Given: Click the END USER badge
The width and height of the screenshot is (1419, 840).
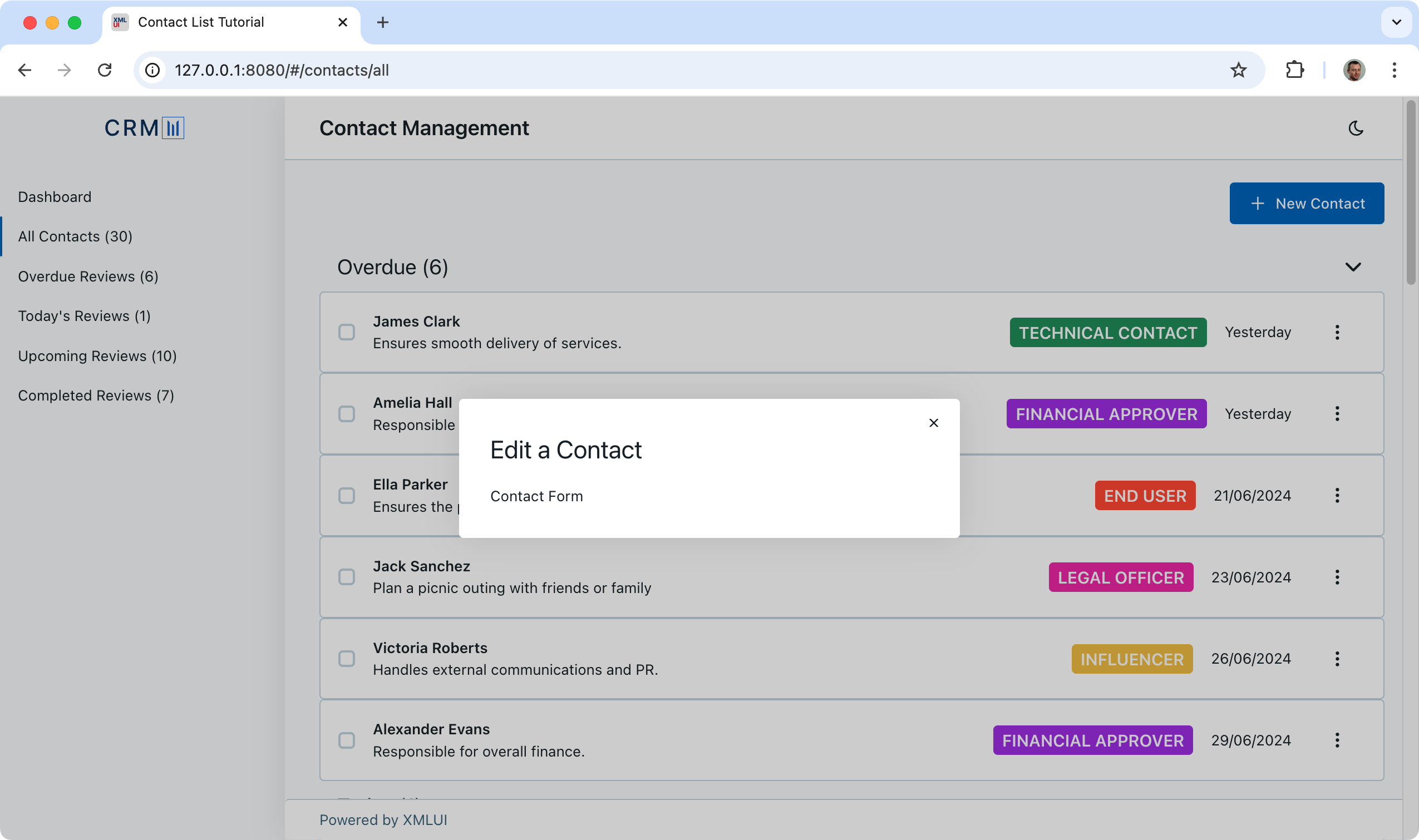Looking at the screenshot, I should point(1145,496).
